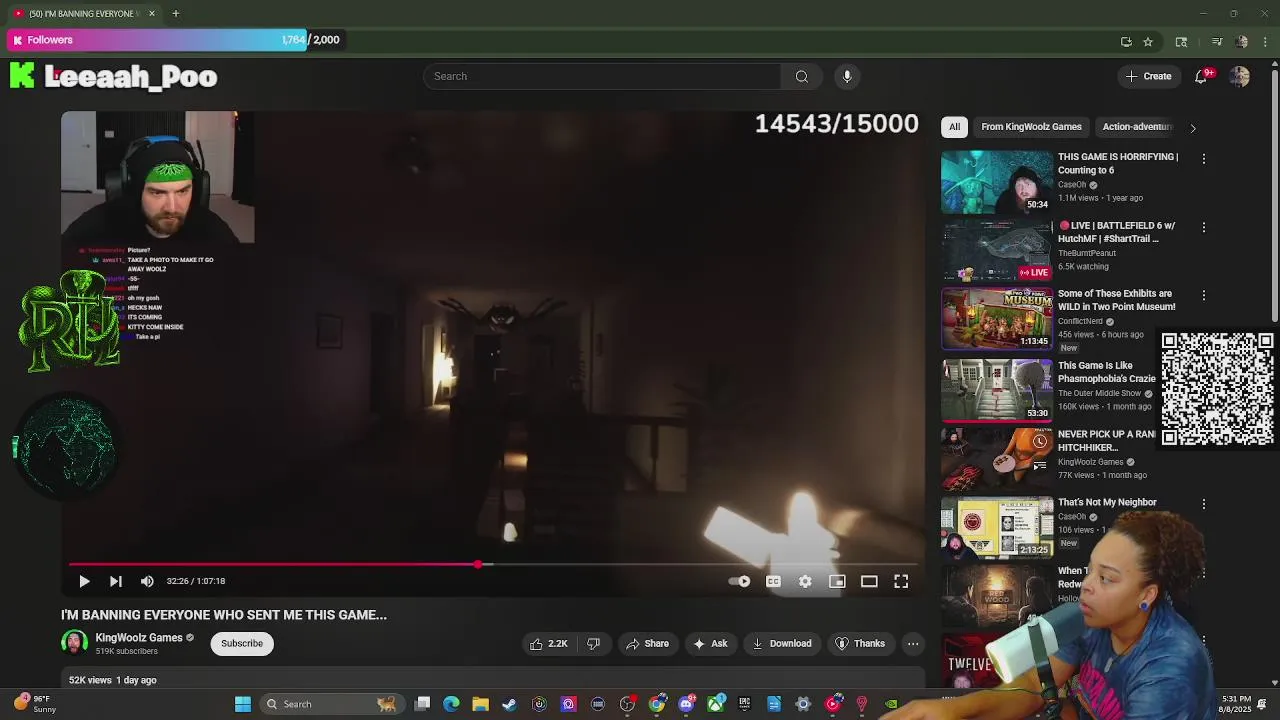Open Microsoft Edge from taskbar

click(x=451, y=704)
